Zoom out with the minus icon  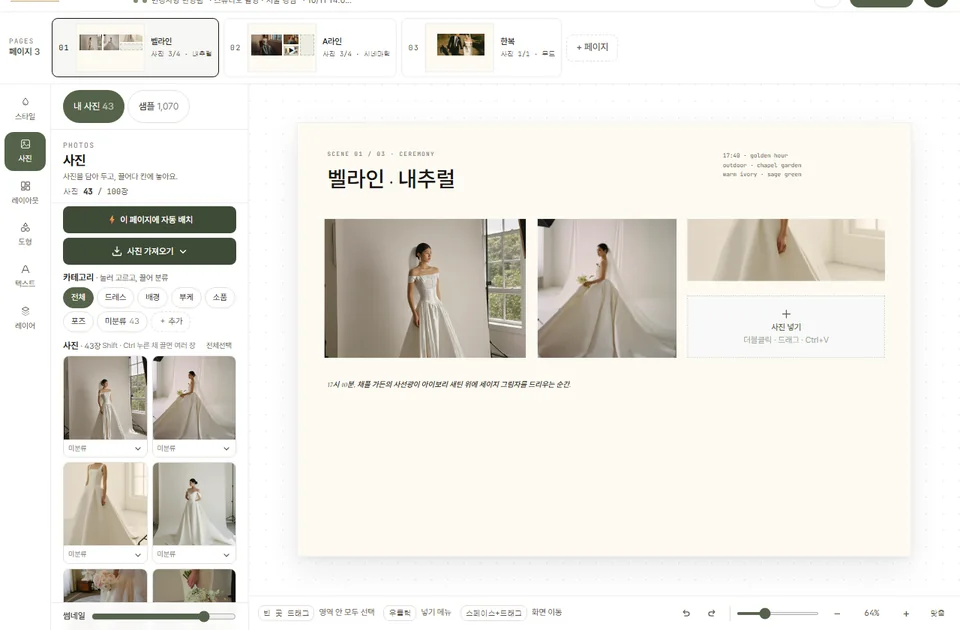click(837, 613)
